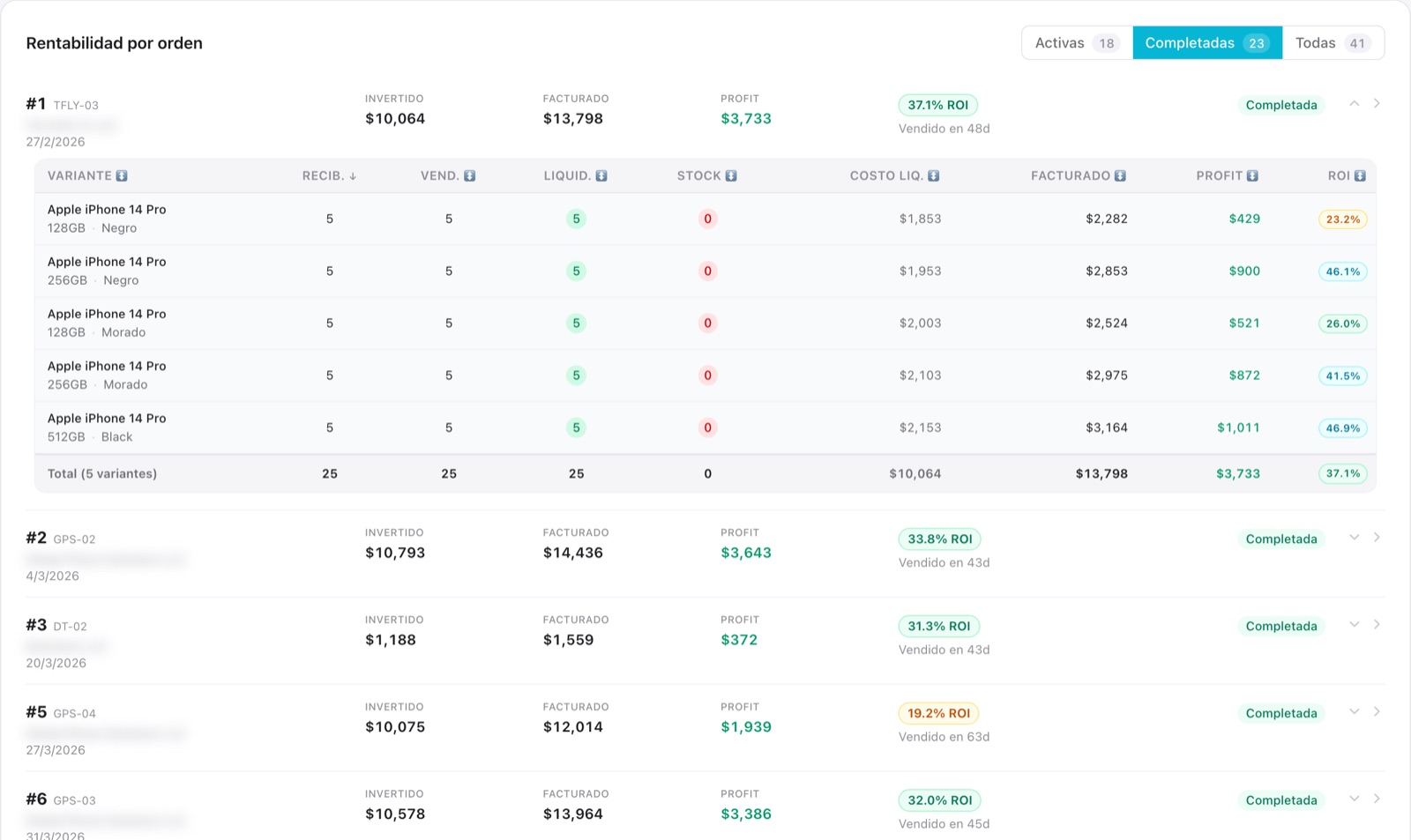This screenshot has height=840, width=1411.
Task: Click the 33.8% ROI badge
Action: (940, 539)
